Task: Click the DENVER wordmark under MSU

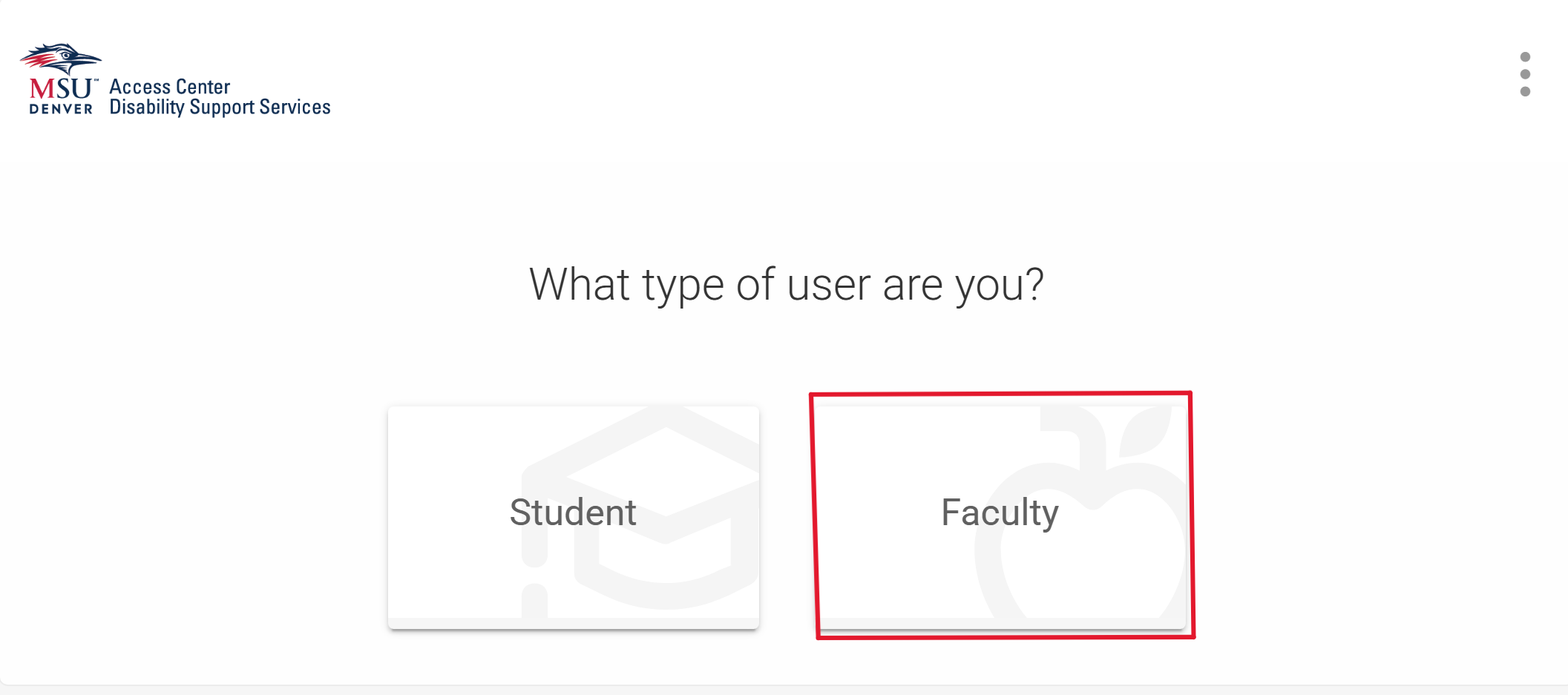Action: point(61,109)
